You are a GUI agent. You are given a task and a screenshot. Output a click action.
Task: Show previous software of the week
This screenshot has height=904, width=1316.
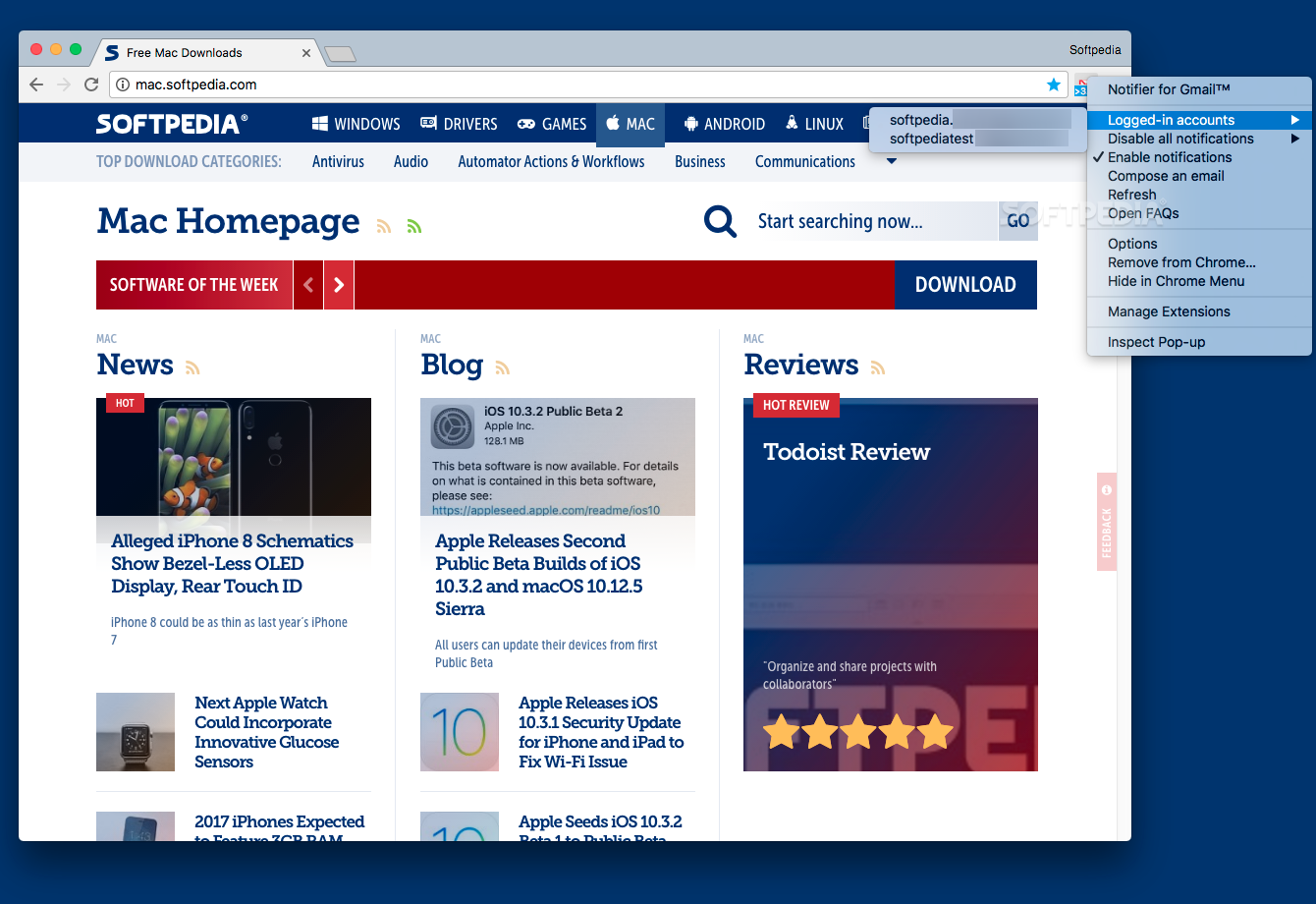click(308, 285)
